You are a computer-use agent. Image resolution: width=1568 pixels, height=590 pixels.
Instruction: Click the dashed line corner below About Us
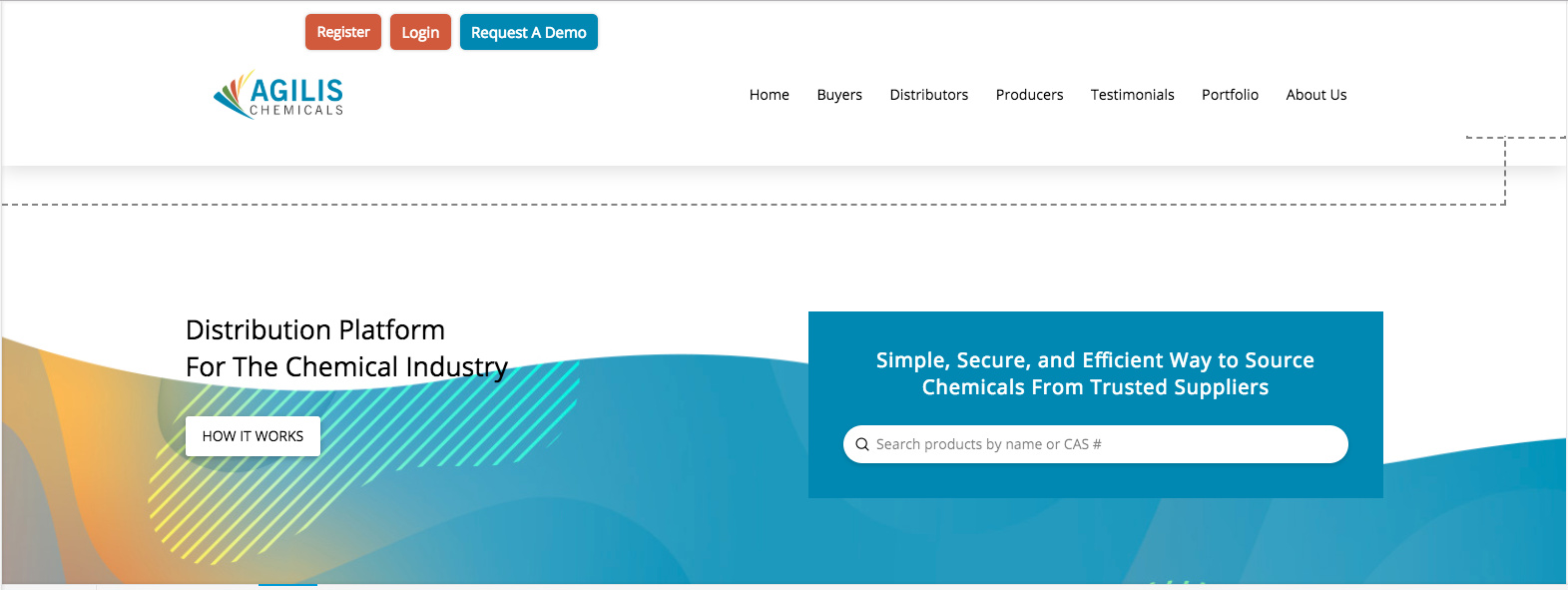click(x=1504, y=140)
